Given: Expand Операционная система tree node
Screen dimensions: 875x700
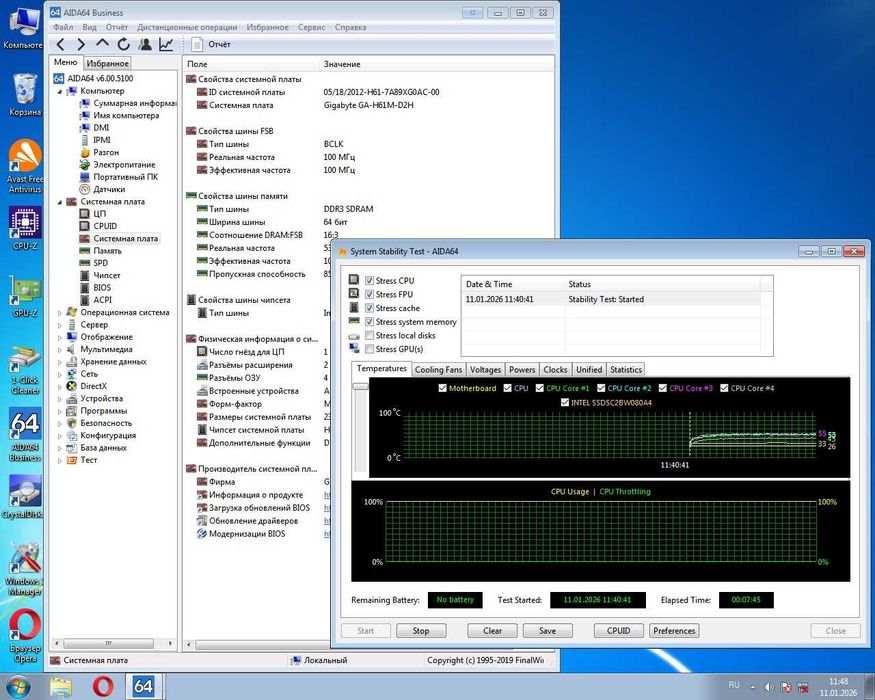Looking at the screenshot, I should 60,313.
